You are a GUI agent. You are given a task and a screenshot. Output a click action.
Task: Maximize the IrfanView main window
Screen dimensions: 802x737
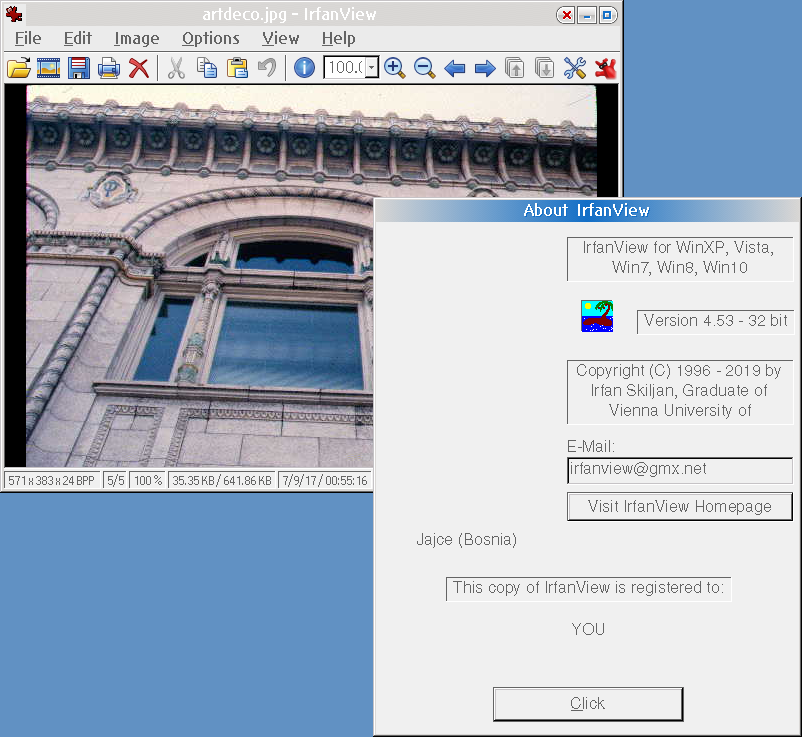(x=607, y=15)
